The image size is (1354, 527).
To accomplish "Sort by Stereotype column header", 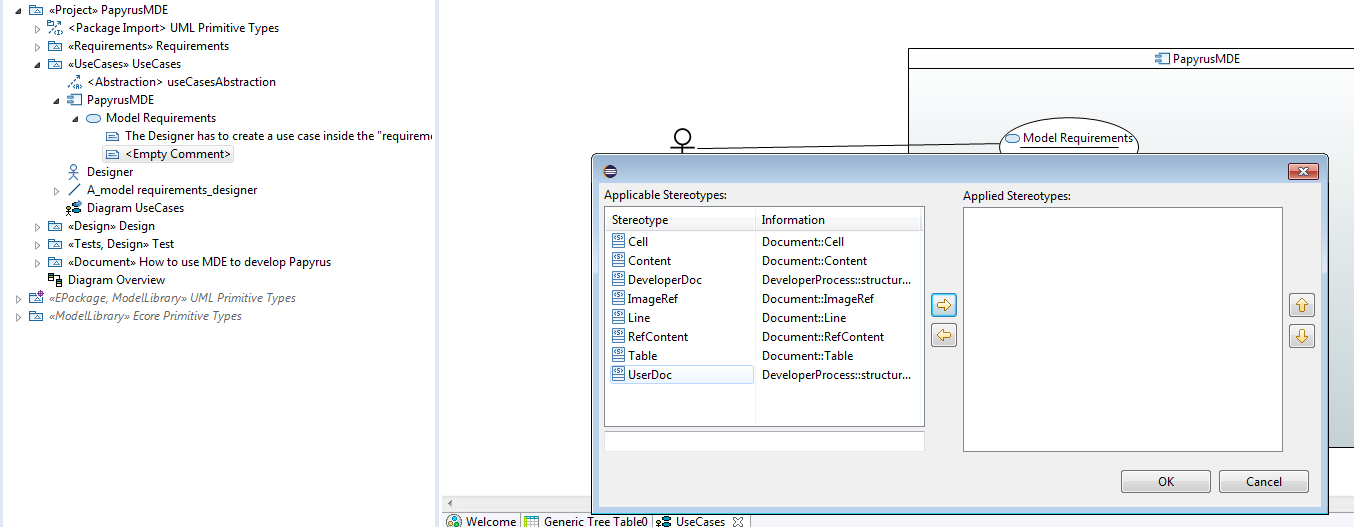I will [680, 220].
